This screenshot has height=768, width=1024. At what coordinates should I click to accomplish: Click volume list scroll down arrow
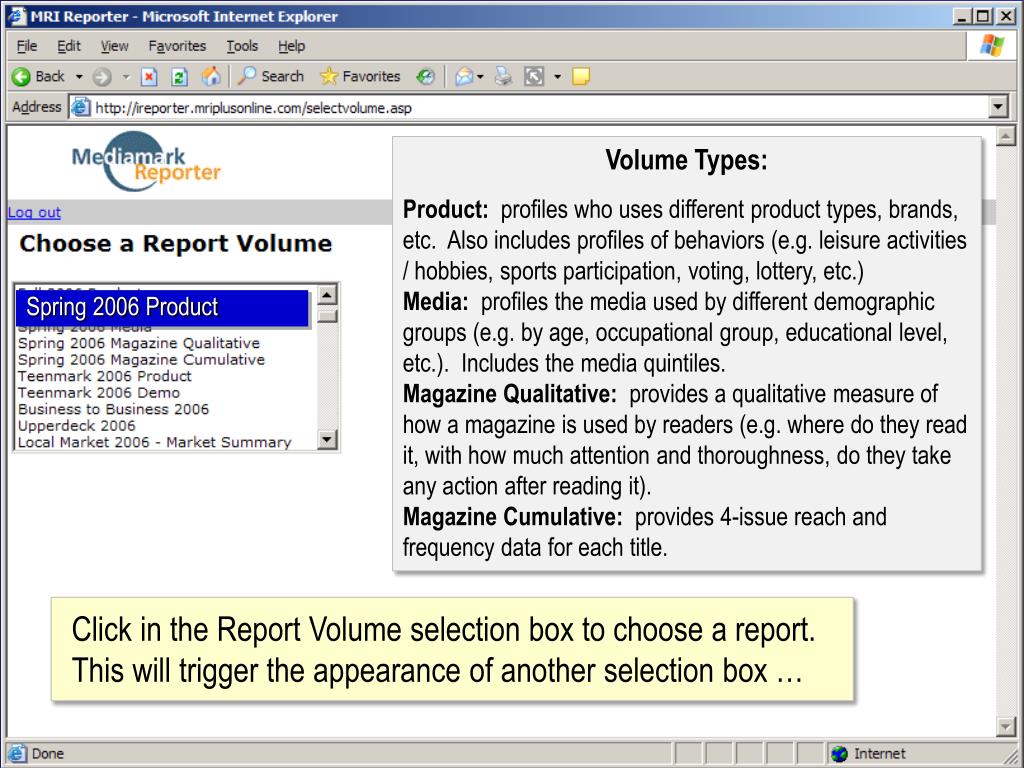click(327, 440)
